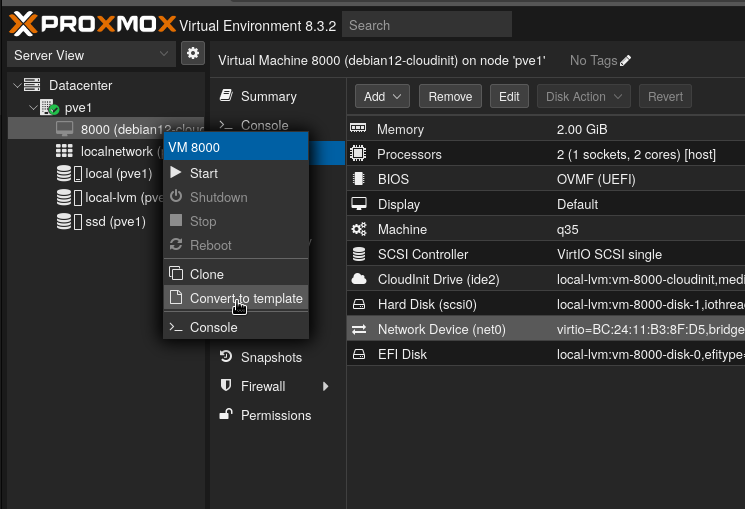Click the Remove button
Screen dimensions: 745x509
[450, 96]
